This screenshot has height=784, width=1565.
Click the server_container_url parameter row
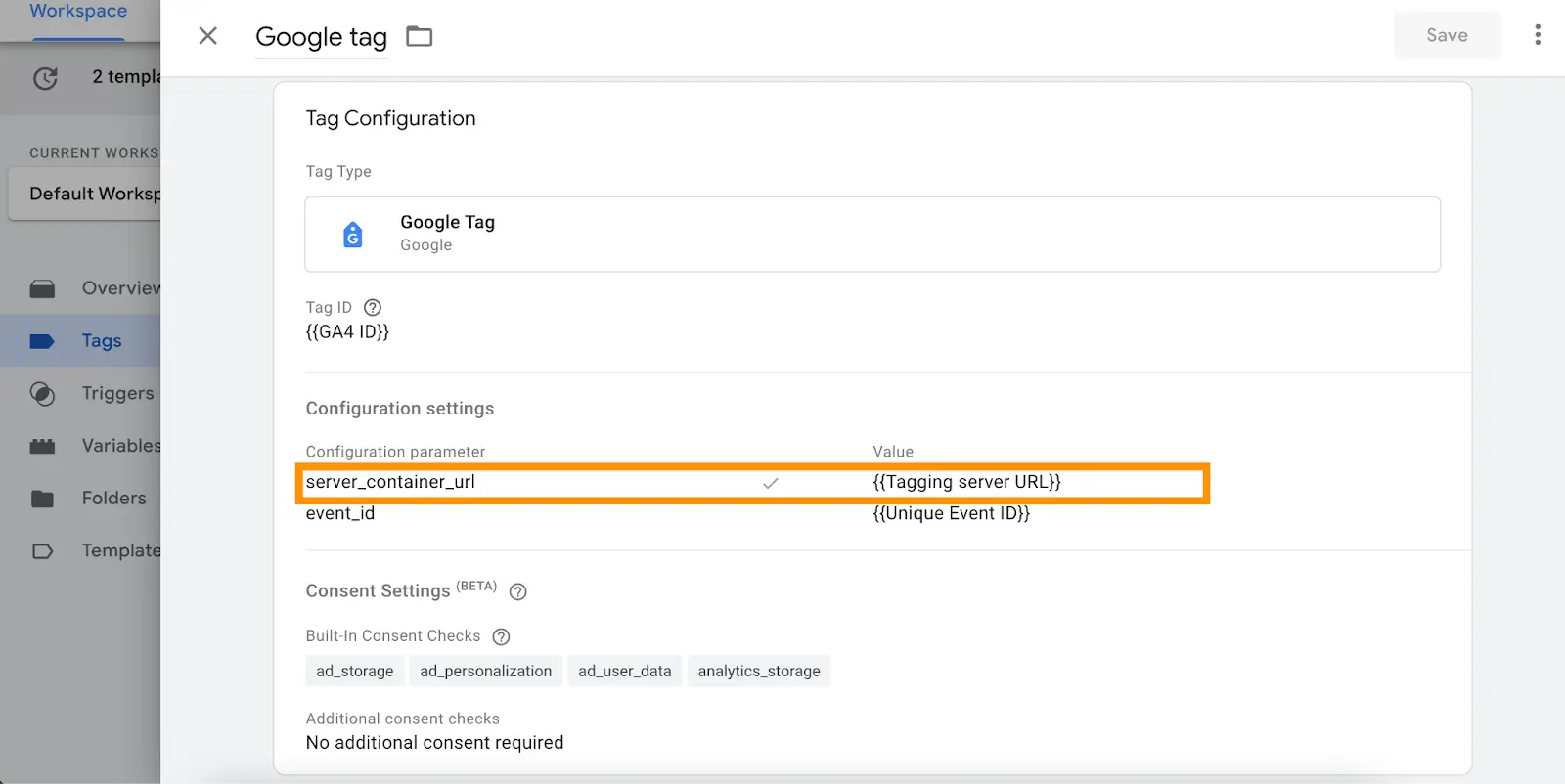tap(753, 483)
